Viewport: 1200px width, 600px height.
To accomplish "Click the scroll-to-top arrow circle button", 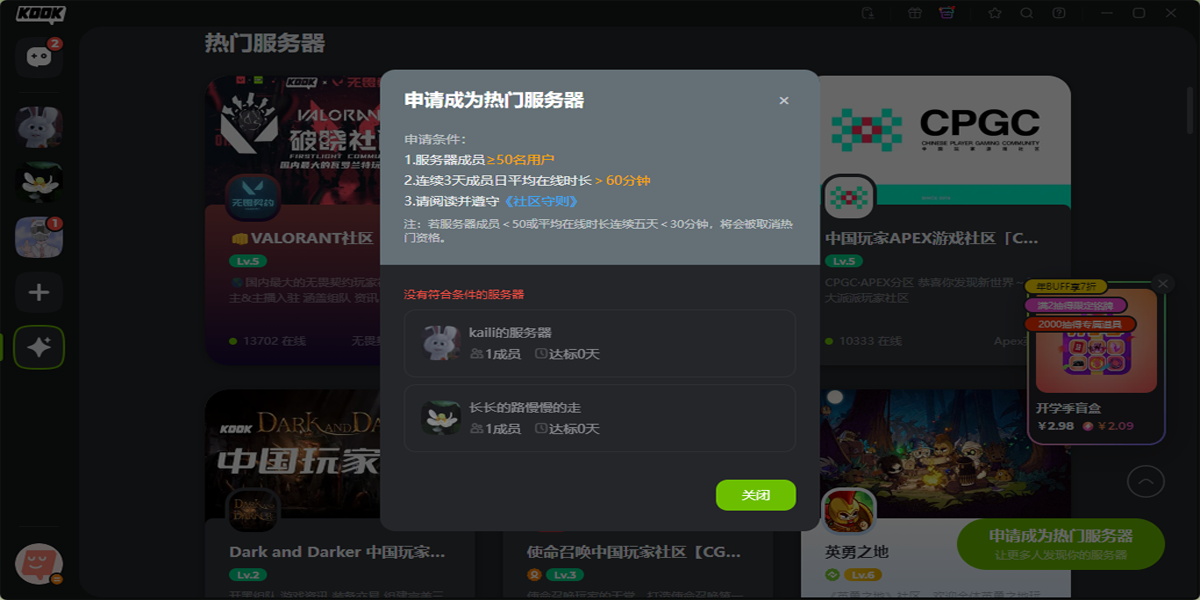I will (x=1145, y=482).
